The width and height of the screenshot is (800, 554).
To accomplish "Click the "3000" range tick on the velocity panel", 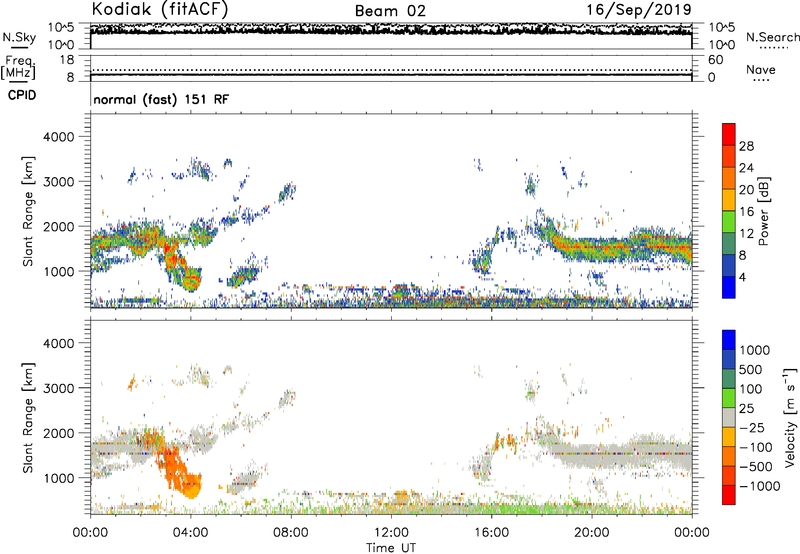I will click(x=58, y=388).
